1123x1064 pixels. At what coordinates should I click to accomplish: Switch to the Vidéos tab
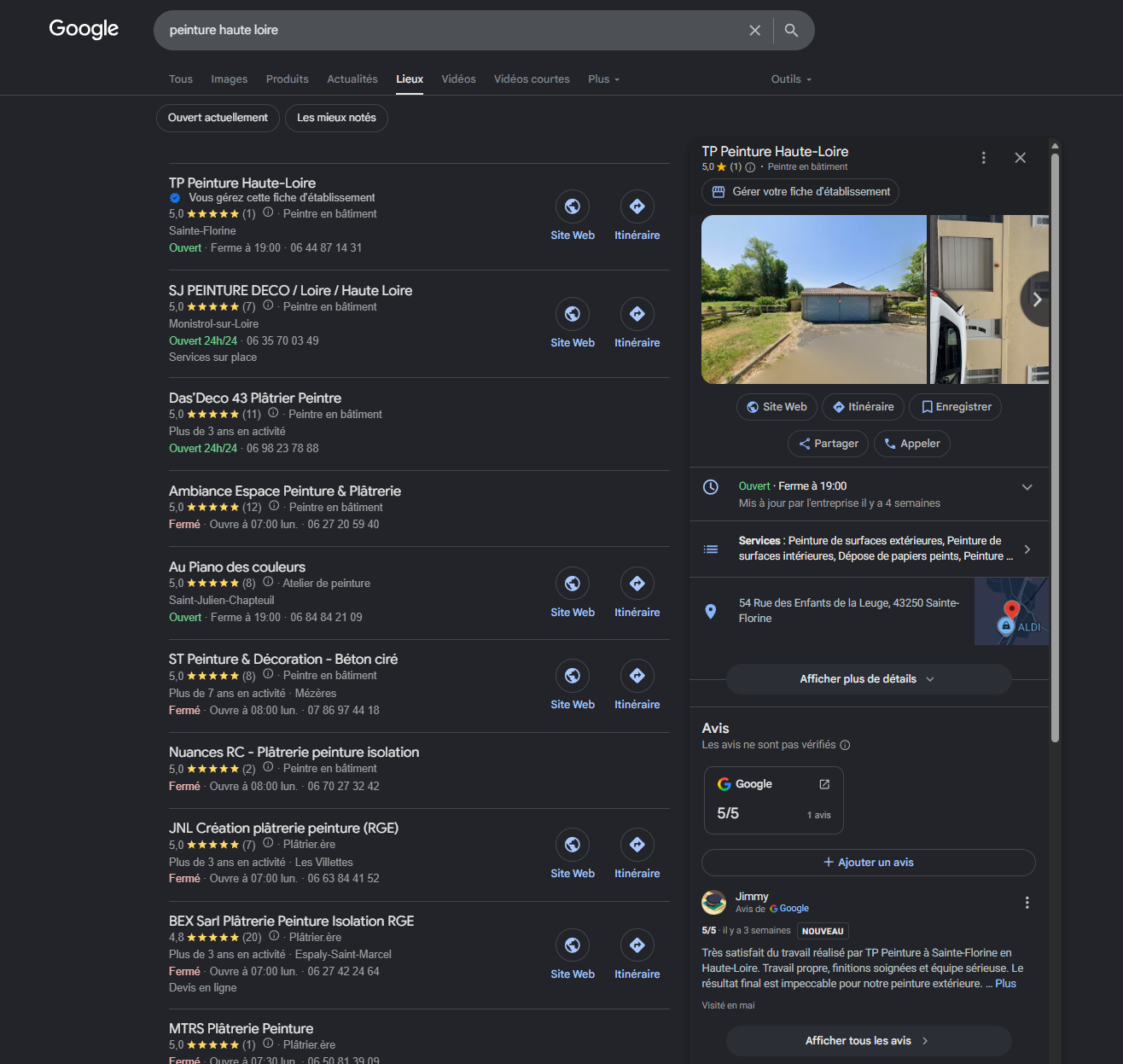tap(459, 79)
